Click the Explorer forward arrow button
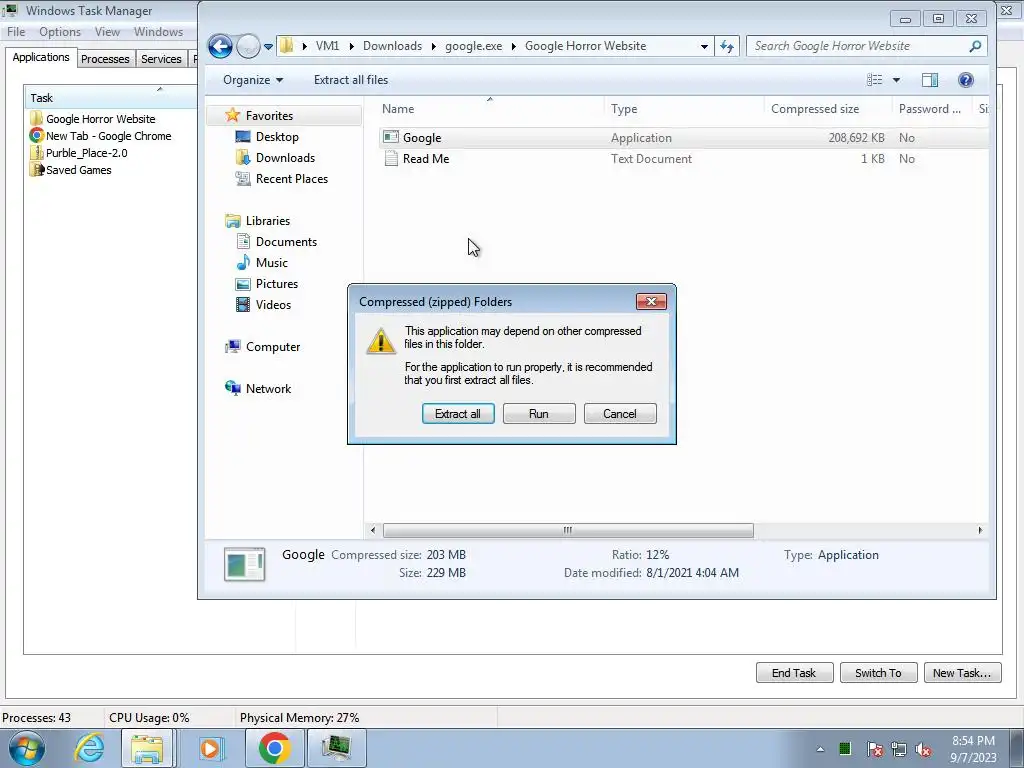The height and width of the screenshot is (768, 1024). coord(248,46)
